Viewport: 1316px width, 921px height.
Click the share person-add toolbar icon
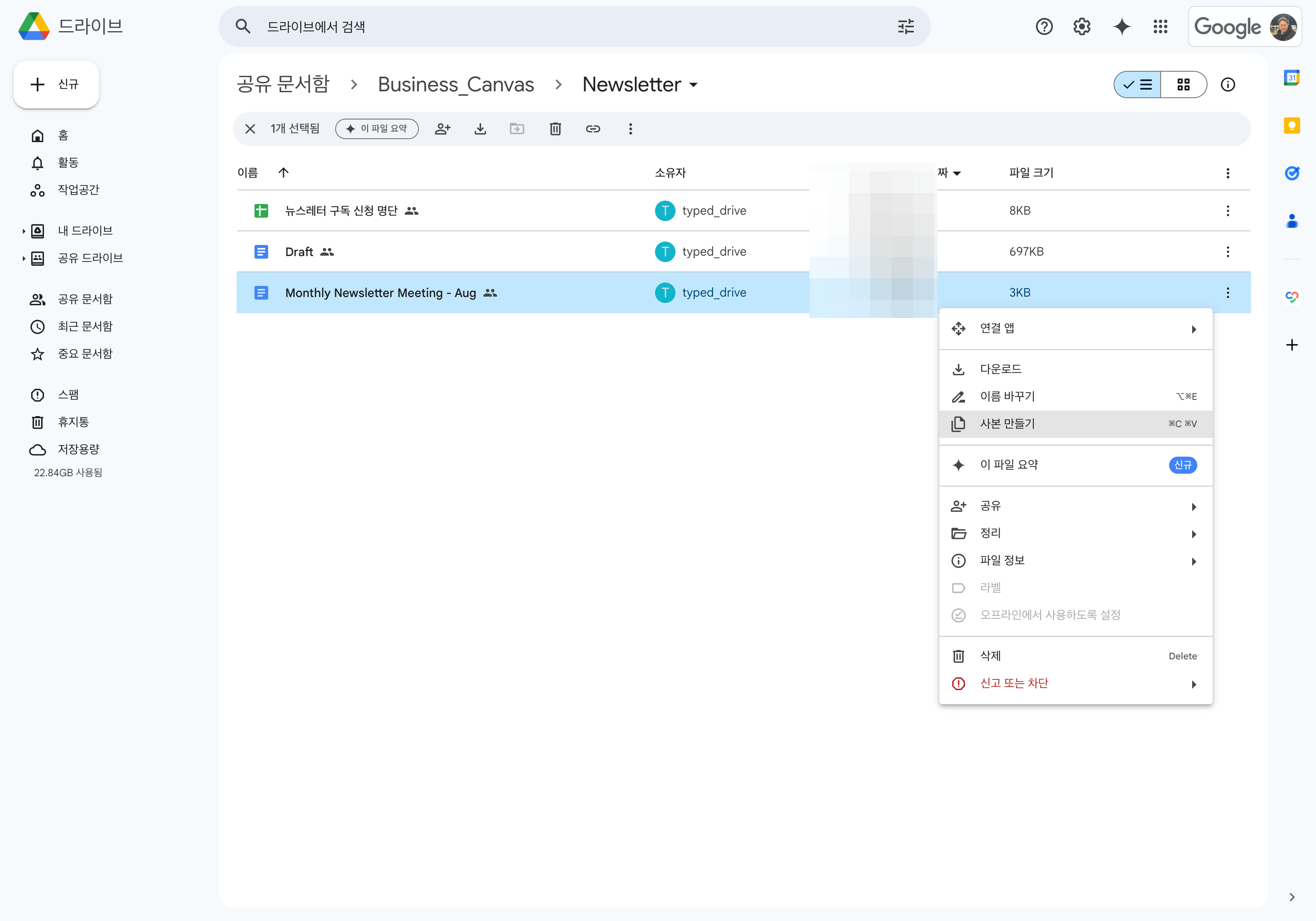pos(442,129)
